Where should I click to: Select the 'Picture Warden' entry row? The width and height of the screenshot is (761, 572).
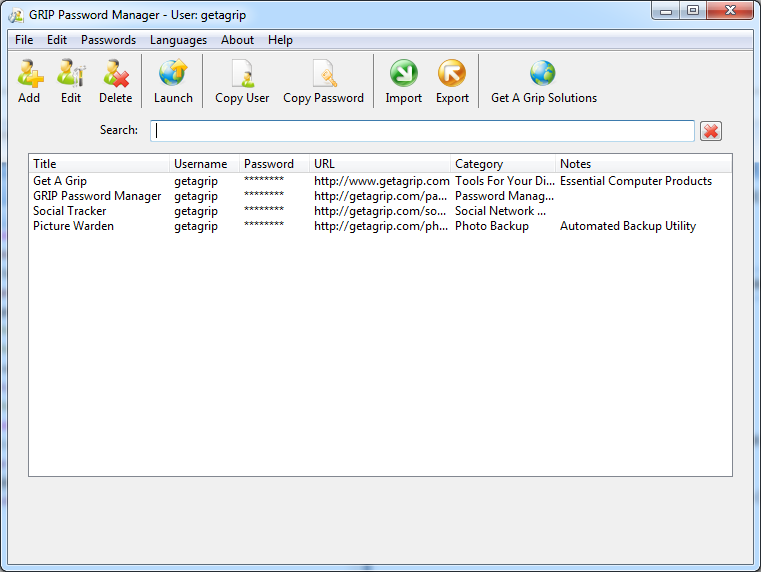point(380,226)
